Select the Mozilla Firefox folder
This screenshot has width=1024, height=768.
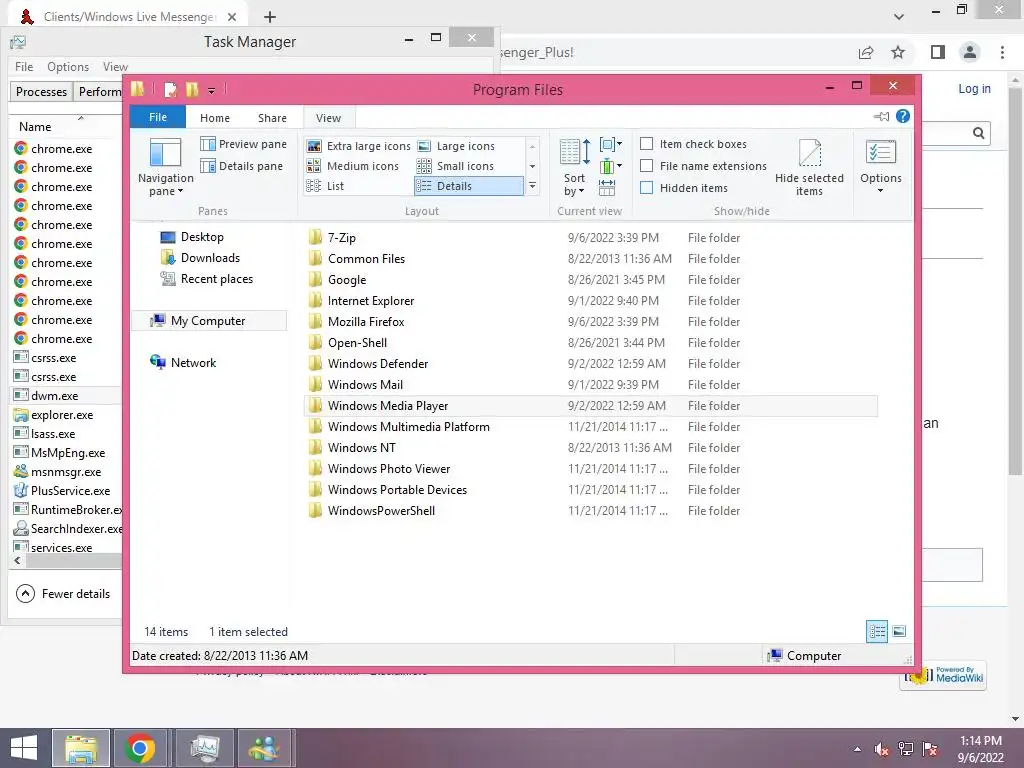tap(591, 322)
